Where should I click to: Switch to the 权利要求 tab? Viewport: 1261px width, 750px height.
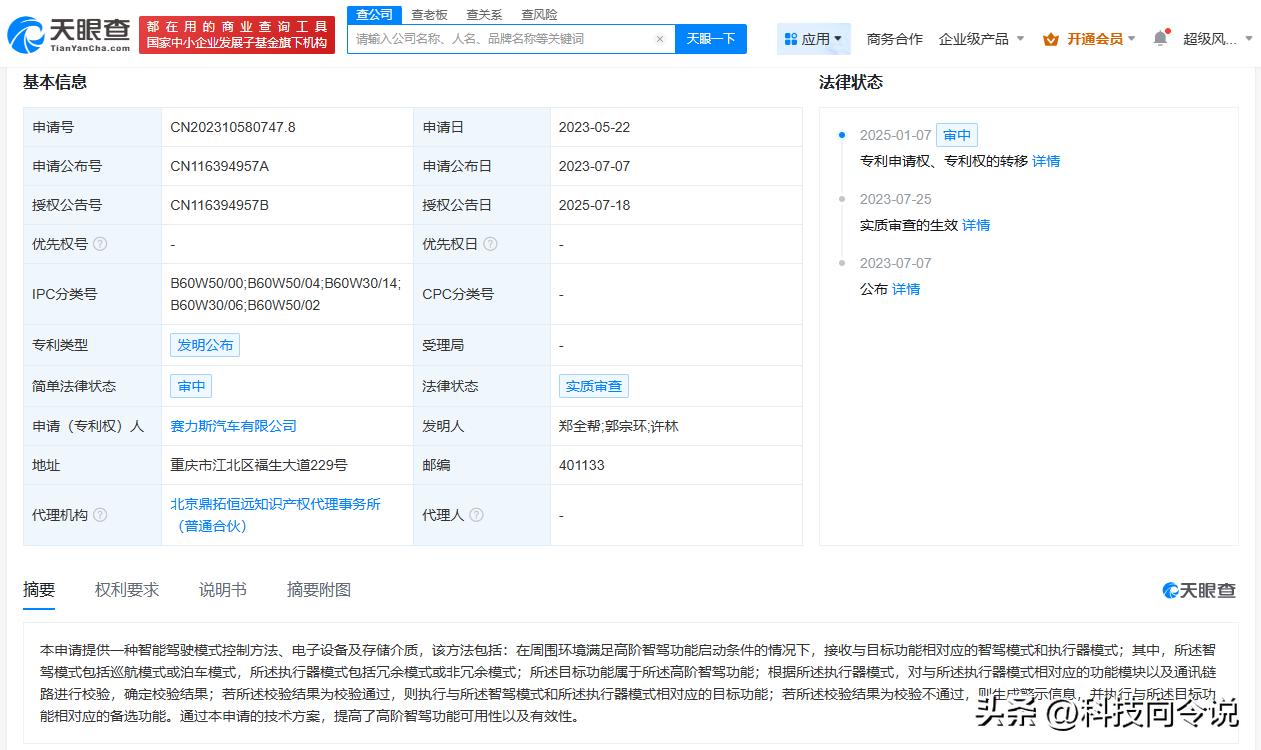[x=127, y=590]
